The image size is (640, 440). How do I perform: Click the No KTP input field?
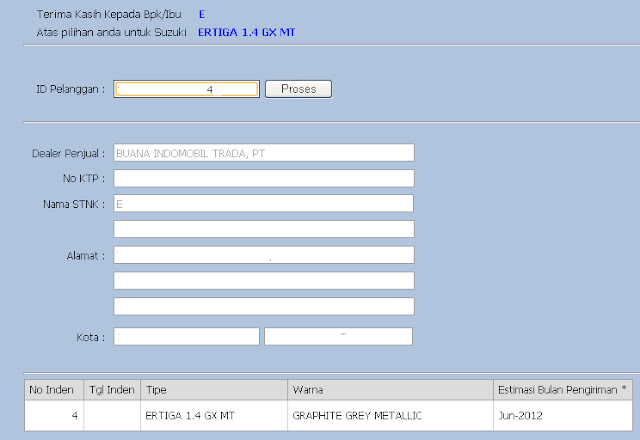264,178
